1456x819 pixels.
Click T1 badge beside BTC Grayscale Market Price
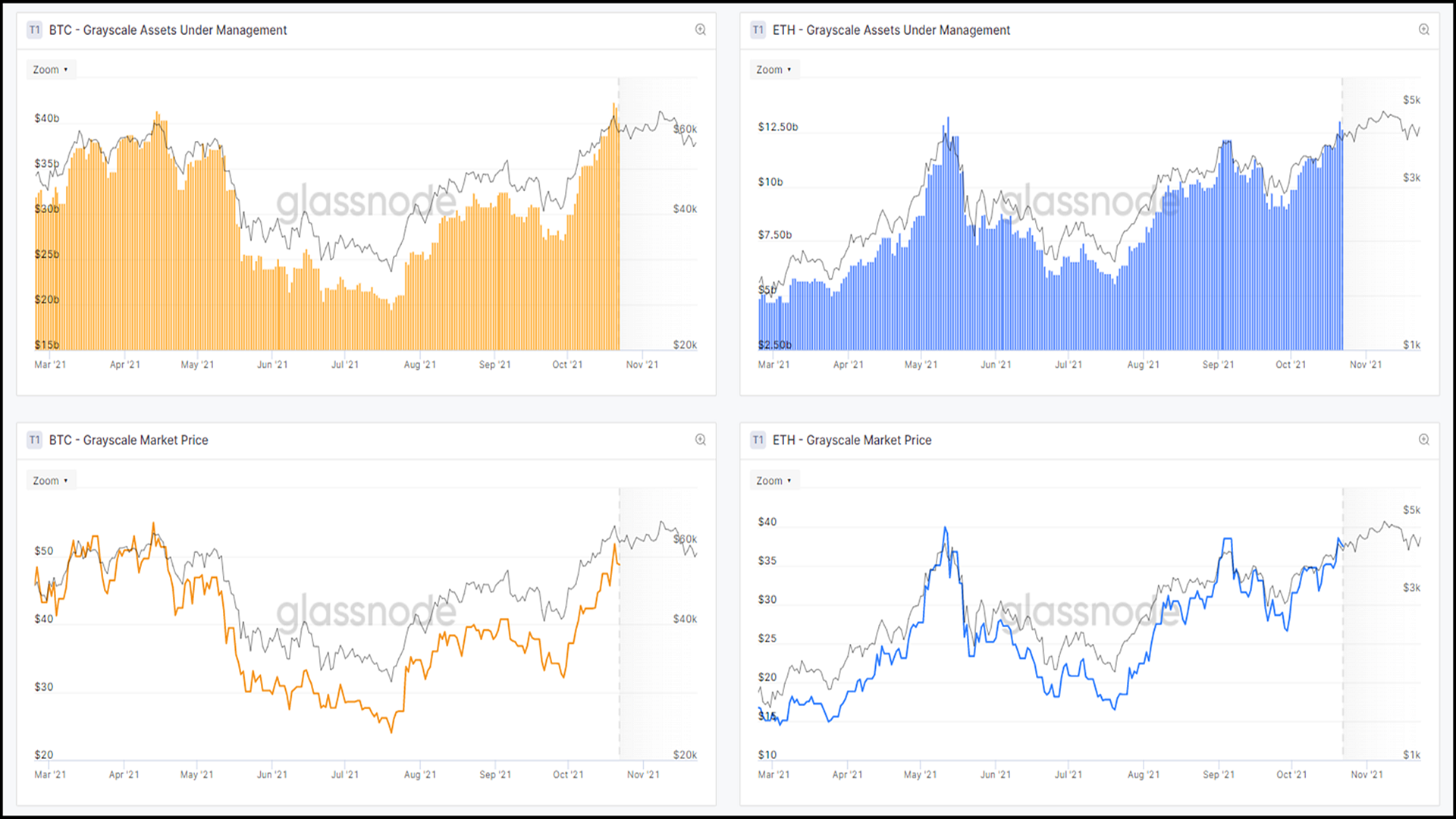(34, 440)
